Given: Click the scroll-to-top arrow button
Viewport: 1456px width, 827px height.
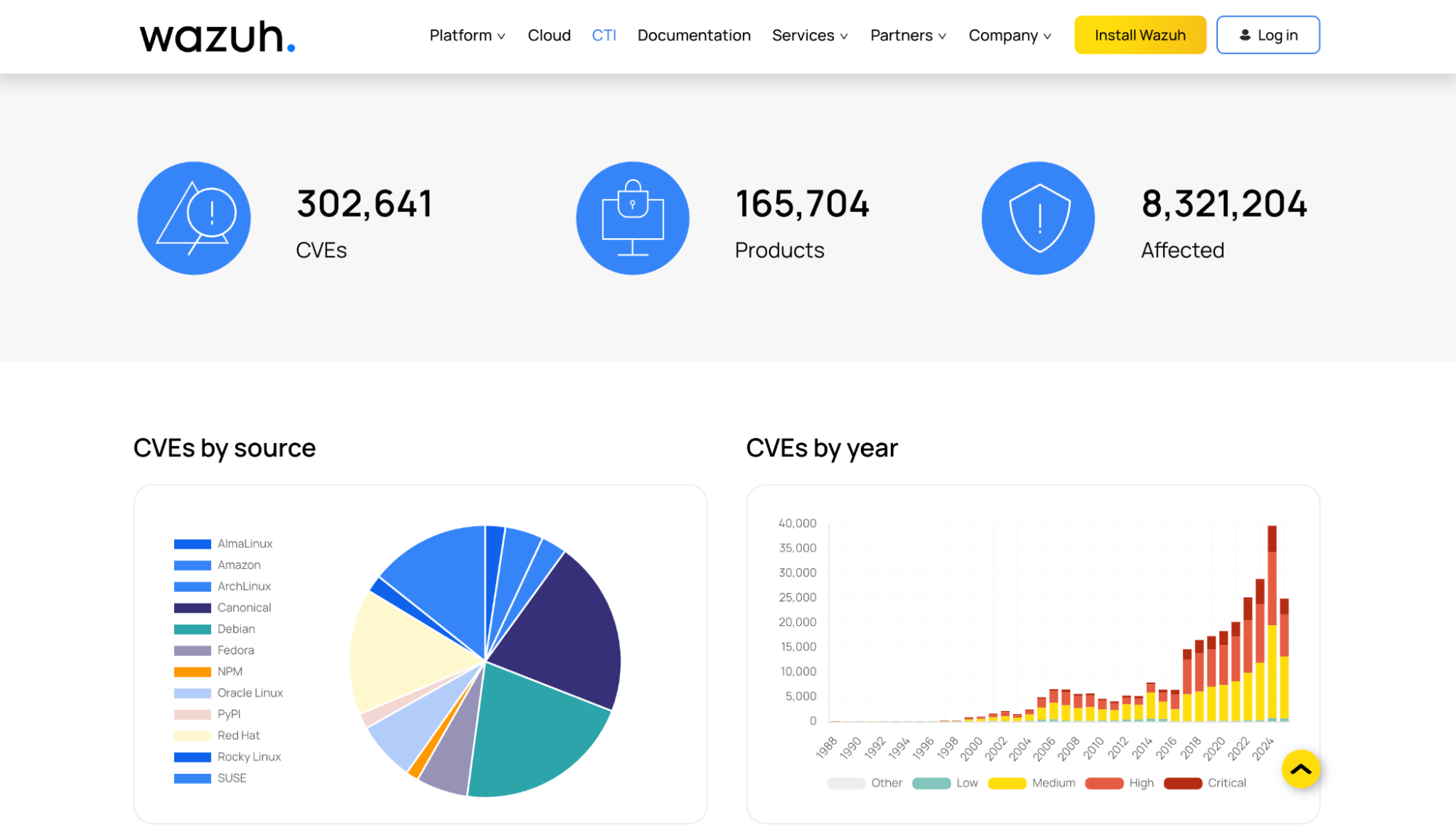Looking at the screenshot, I should coord(1301,769).
